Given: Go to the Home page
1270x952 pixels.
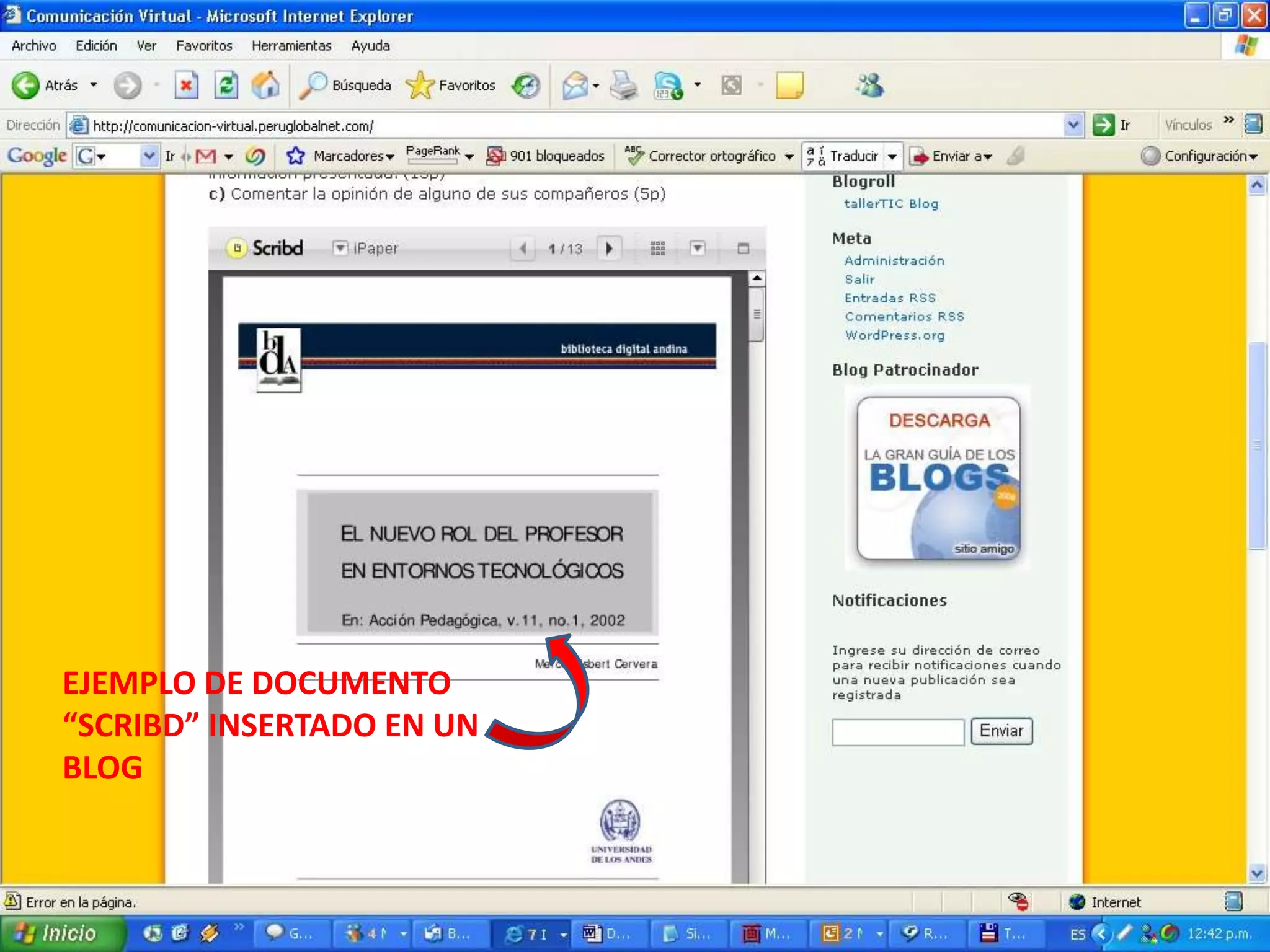Looking at the screenshot, I should coord(265,86).
